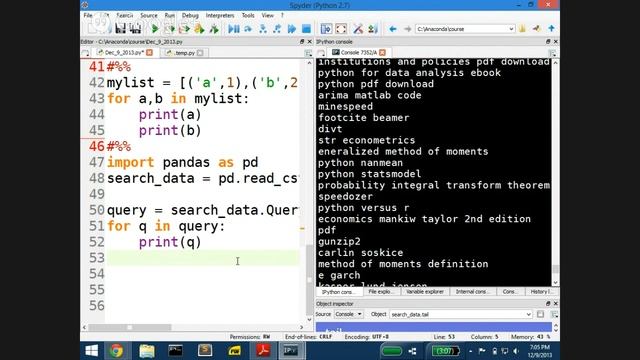Click the Save all files icon
The image size is (640, 360).
tap(135, 29)
